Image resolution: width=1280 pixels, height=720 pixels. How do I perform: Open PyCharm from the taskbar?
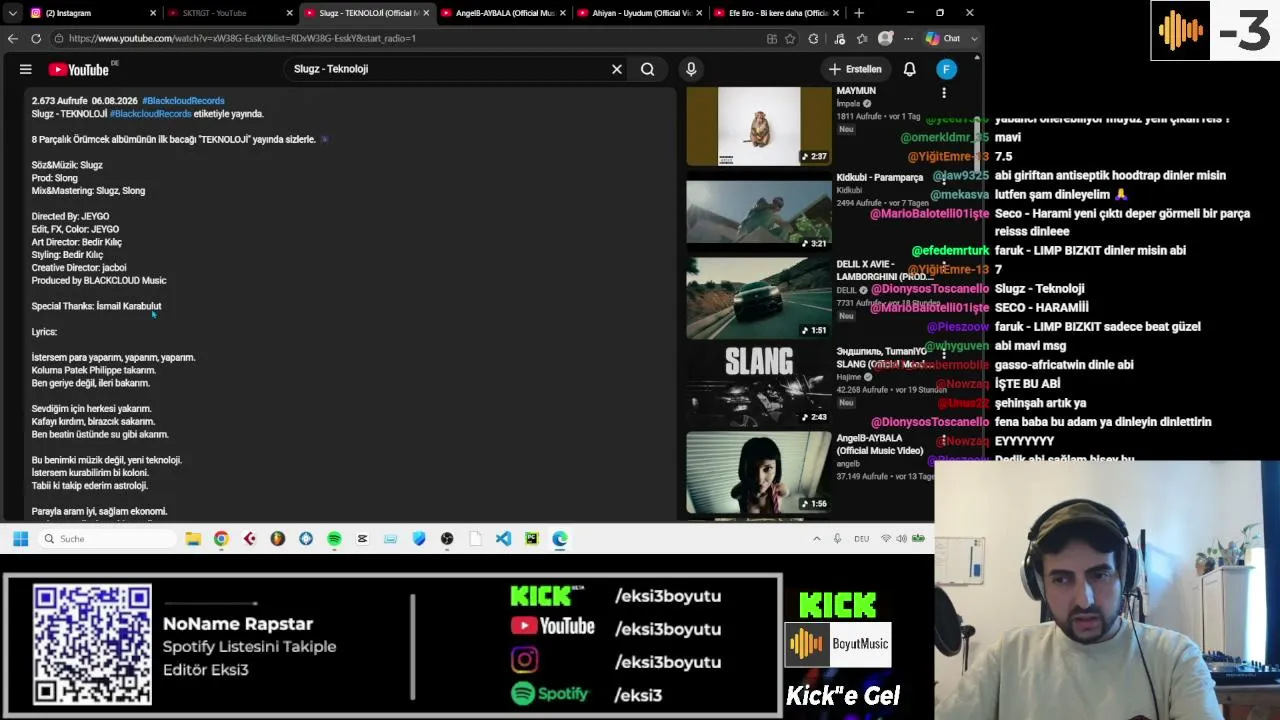531,539
